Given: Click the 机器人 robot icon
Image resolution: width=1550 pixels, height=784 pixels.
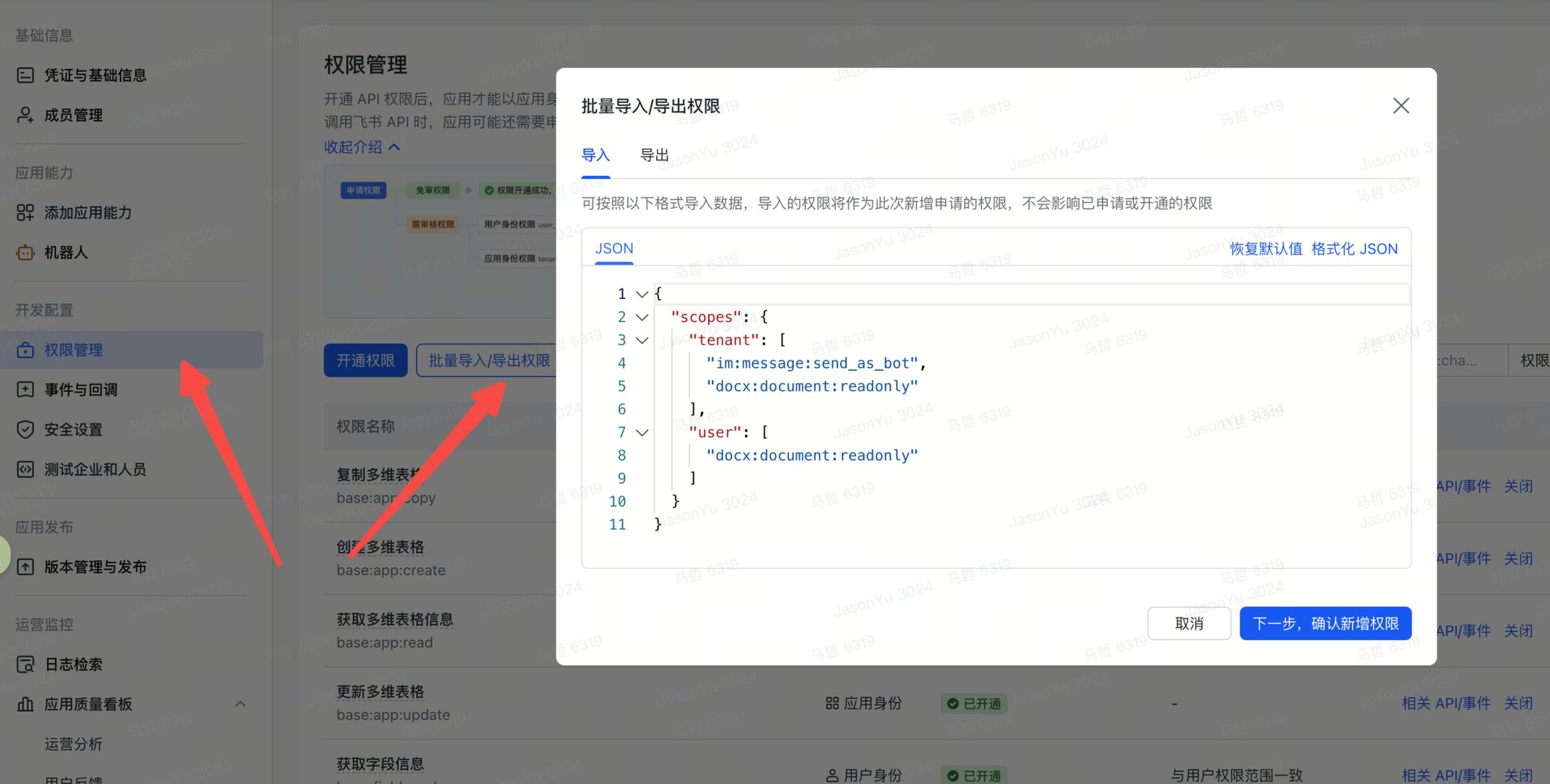Looking at the screenshot, I should [25, 253].
